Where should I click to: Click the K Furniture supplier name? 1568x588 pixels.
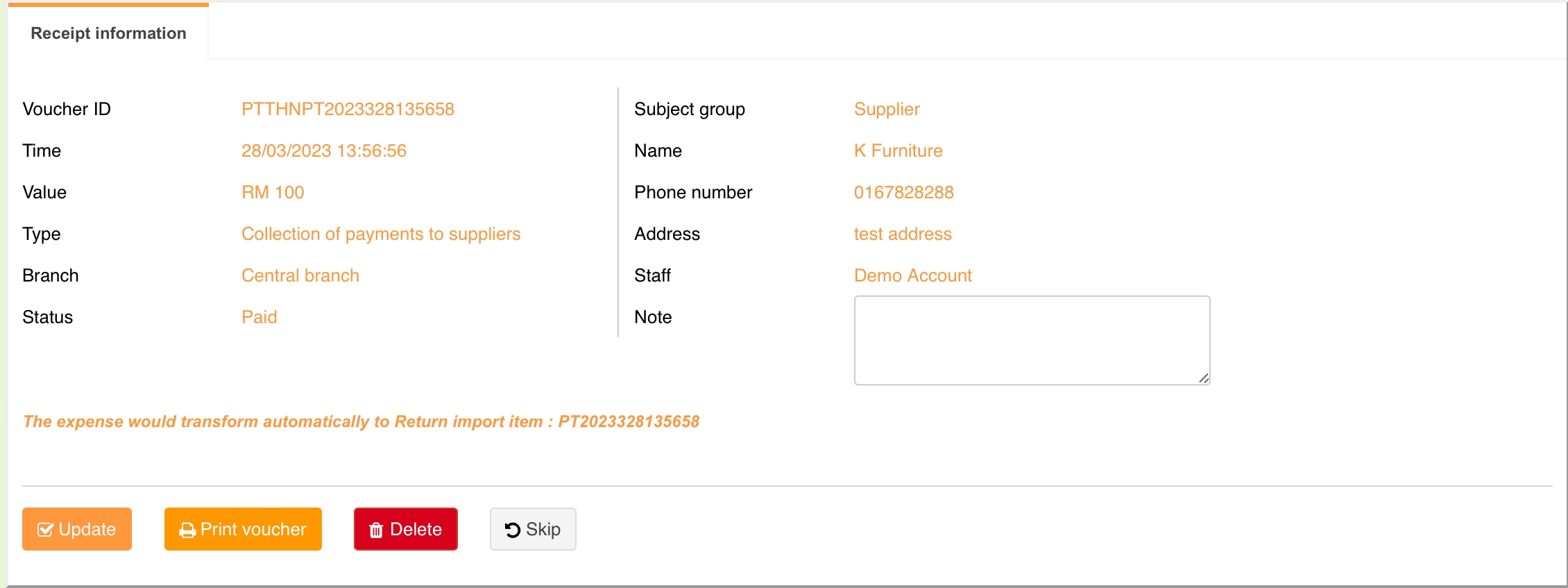pyautogui.click(x=898, y=151)
